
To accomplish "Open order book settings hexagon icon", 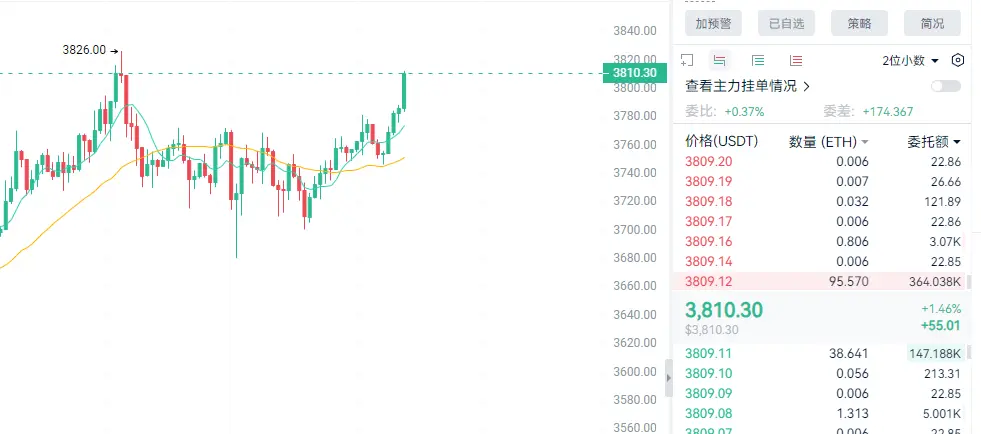I will [x=958, y=60].
